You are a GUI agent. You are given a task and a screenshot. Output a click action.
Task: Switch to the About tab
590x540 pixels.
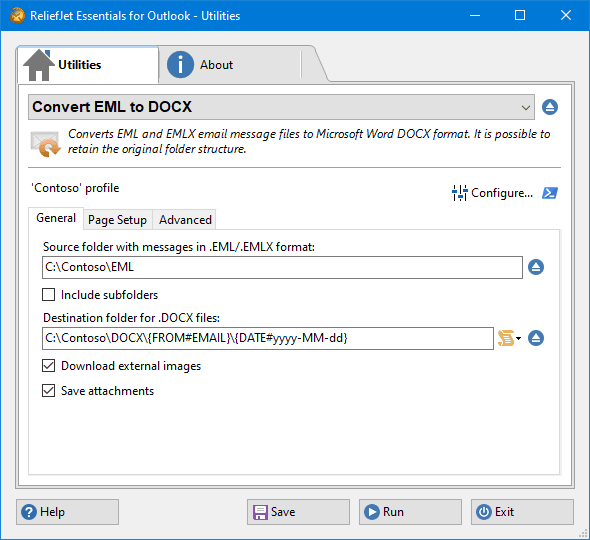point(230,65)
